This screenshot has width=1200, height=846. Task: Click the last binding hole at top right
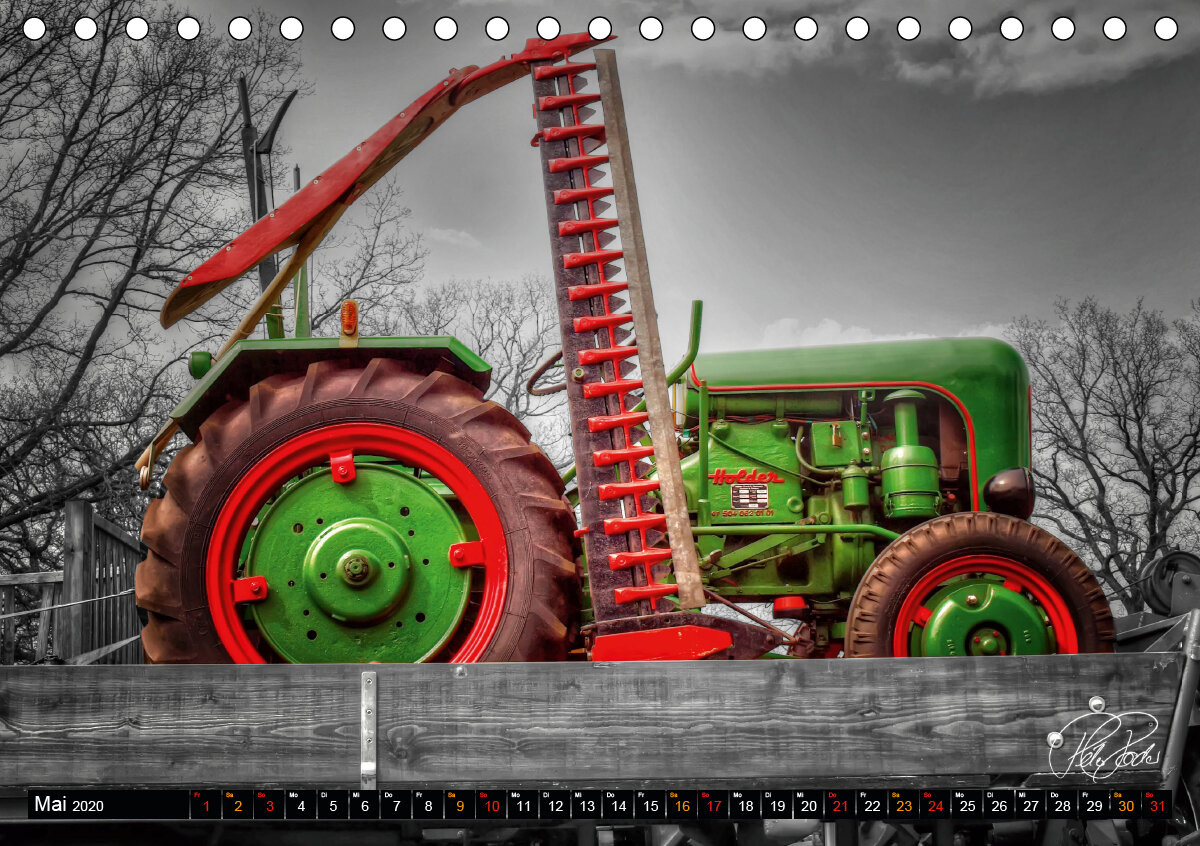click(x=1165, y=28)
